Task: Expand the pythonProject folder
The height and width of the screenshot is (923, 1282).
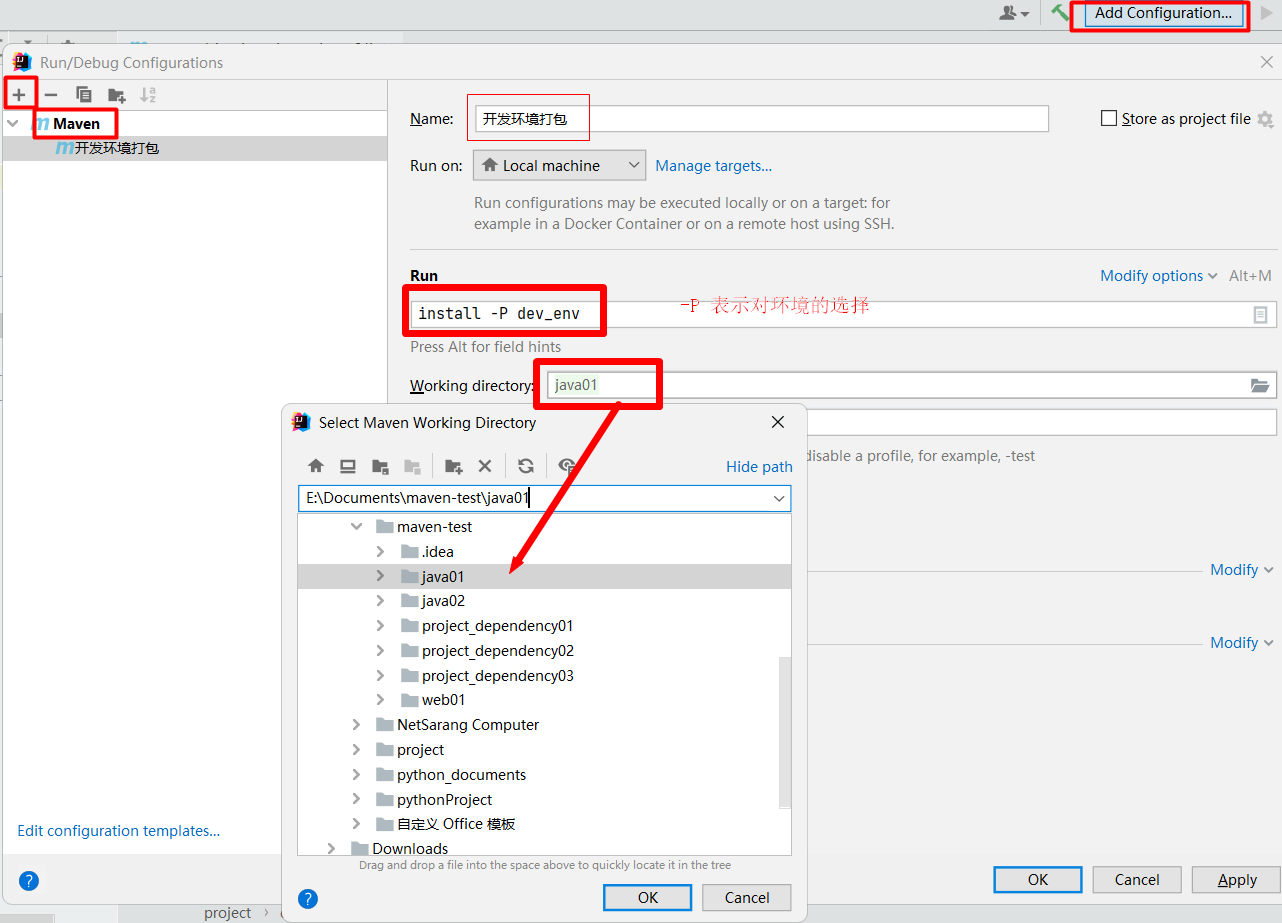Action: [356, 800]
